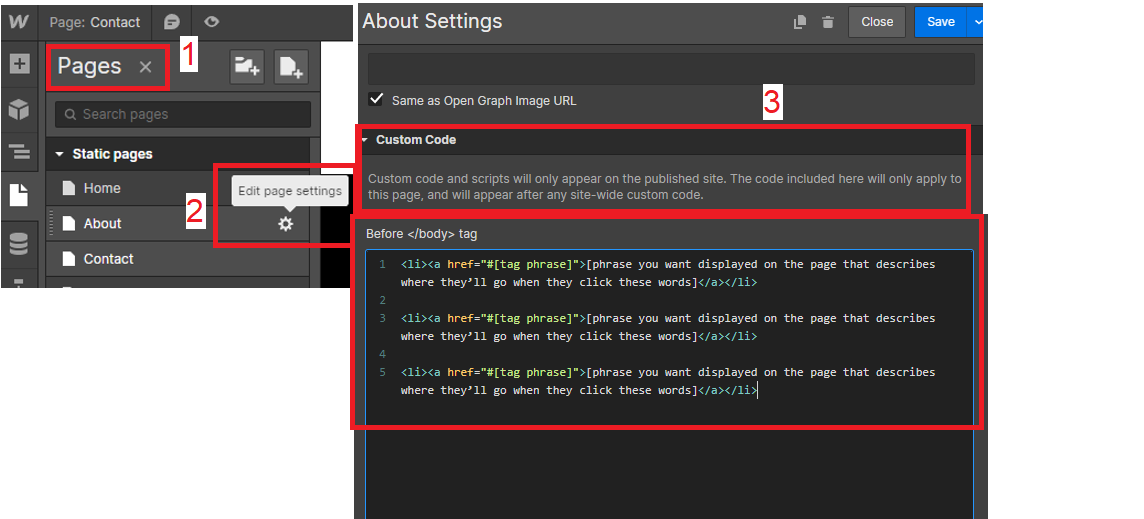Click the Custom code description text
This screenshot has width=1144, height=519.
[x=665, y=187]
